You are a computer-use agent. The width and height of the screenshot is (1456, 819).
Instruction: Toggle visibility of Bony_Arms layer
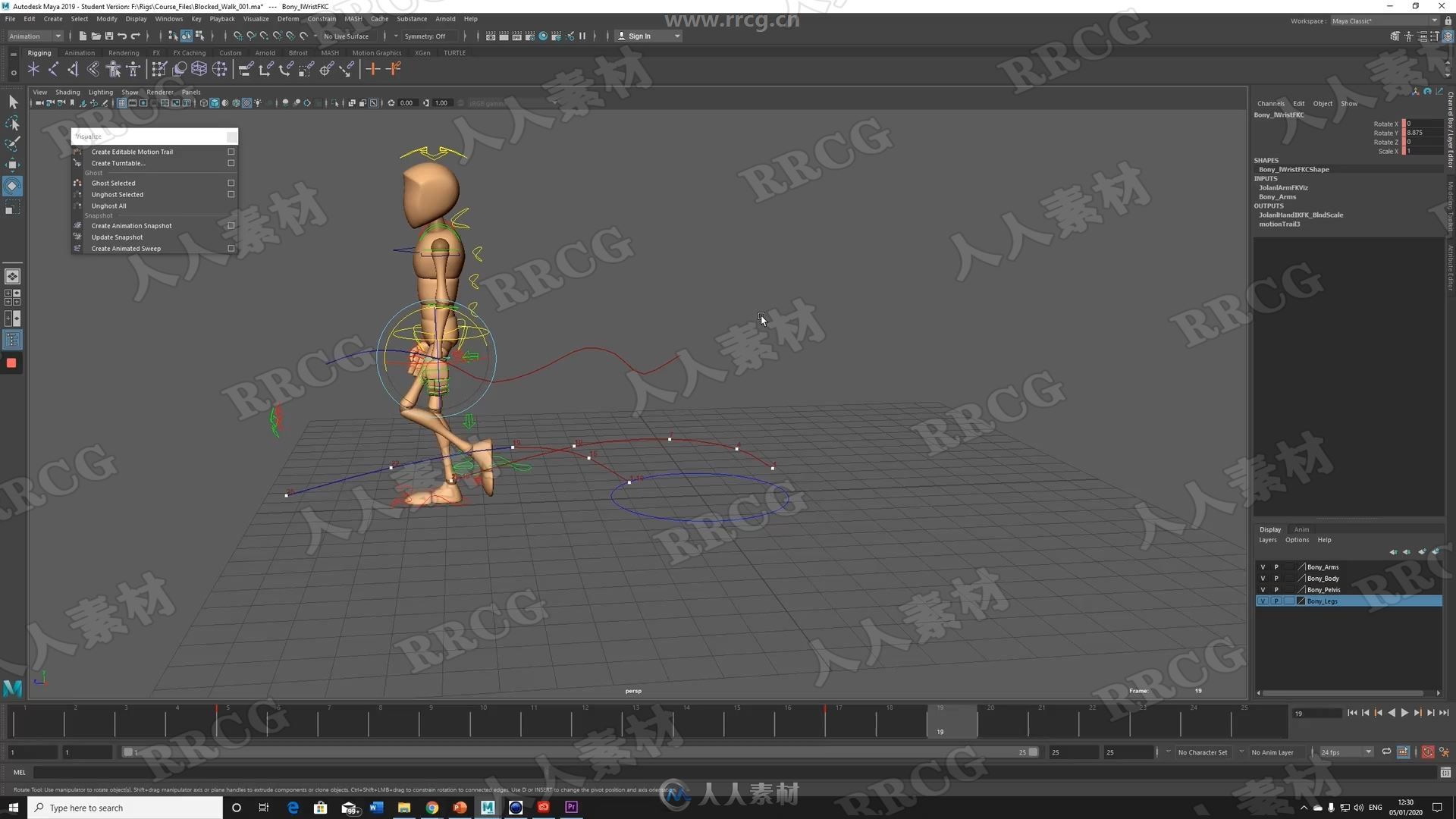click(1261, 566)
